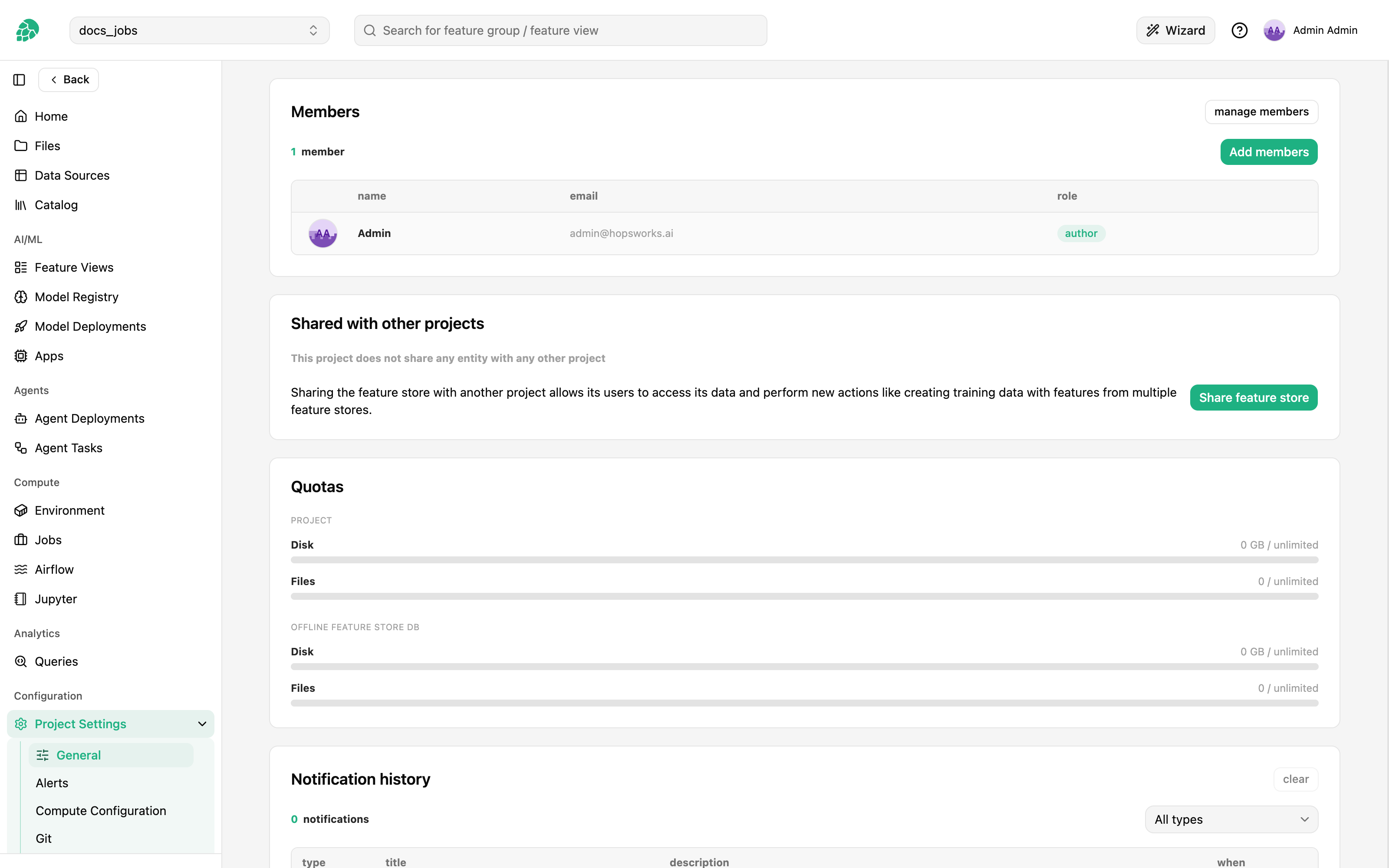The width and height of the screenshot is (1389, 868).
Task: Click Share feature store button
Action: (x=1254, y=398)
